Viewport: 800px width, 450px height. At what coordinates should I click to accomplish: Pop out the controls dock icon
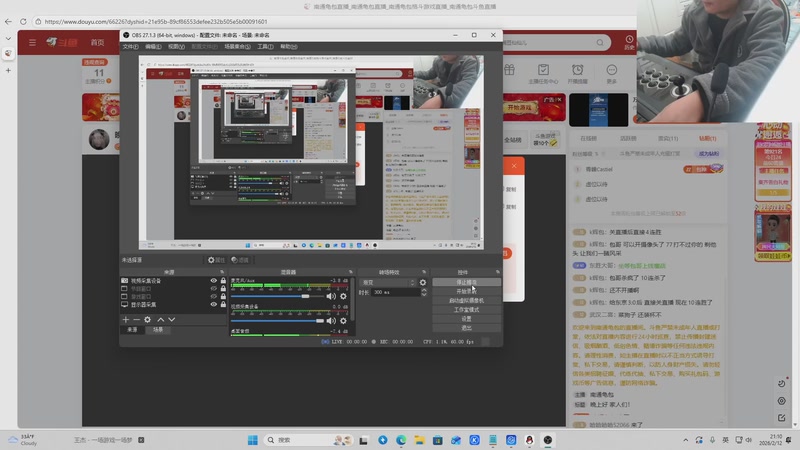[498, 272]
